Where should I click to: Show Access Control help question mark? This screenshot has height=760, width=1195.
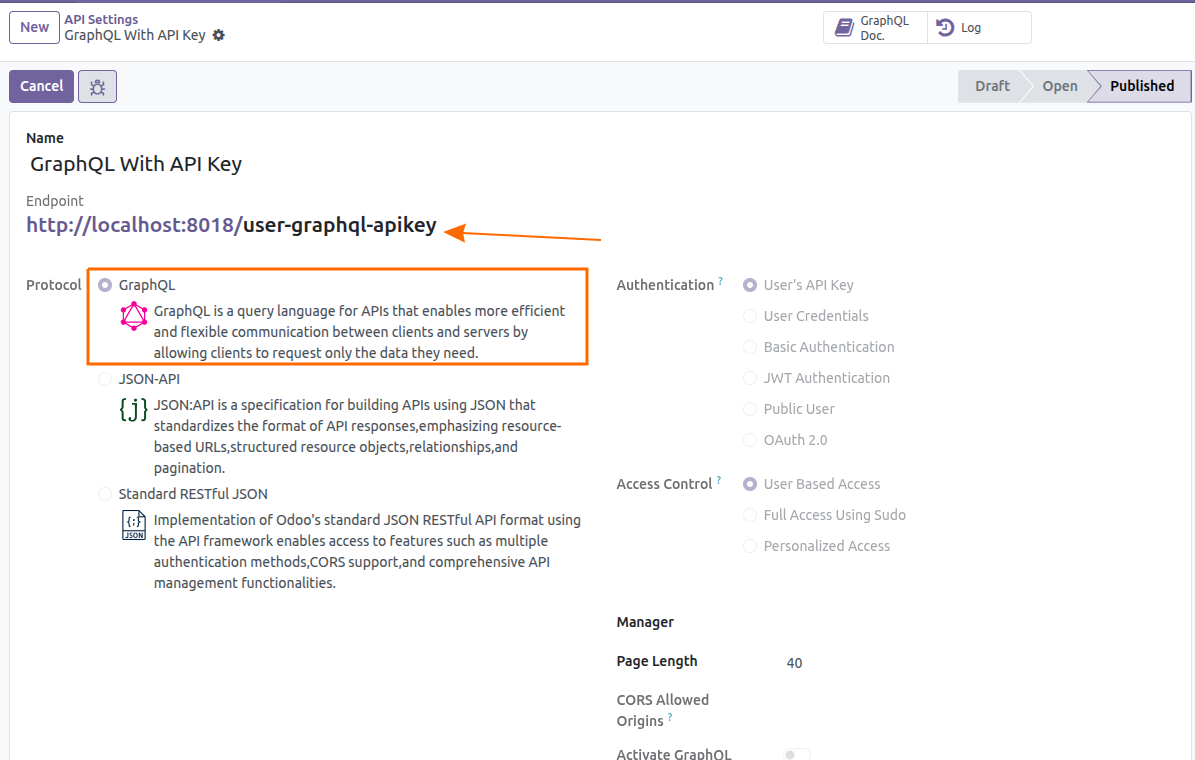click(x=719, y=481)
